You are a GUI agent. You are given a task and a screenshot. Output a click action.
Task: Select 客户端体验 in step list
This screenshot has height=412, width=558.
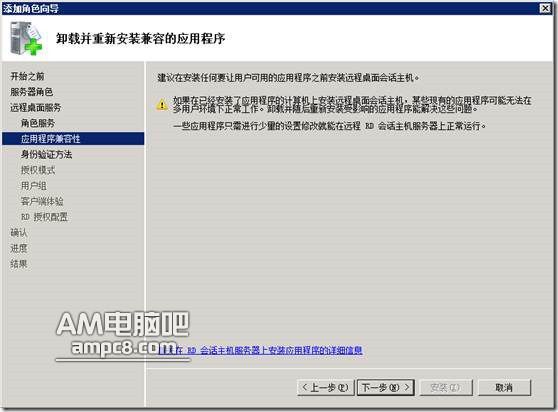42,201
